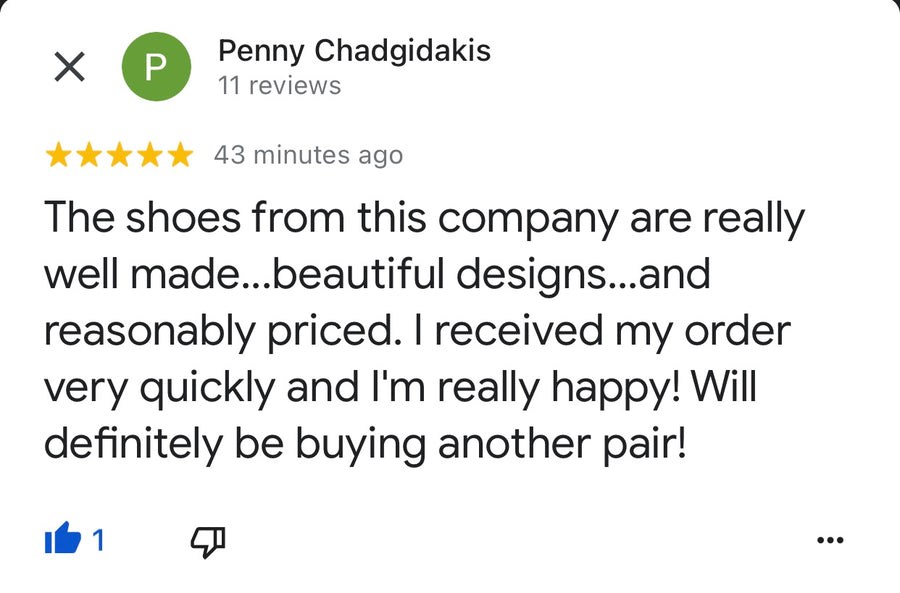Click the "43 minutes ago" timestamp
This screenshot has width=900, height=593.
(308, 155)
